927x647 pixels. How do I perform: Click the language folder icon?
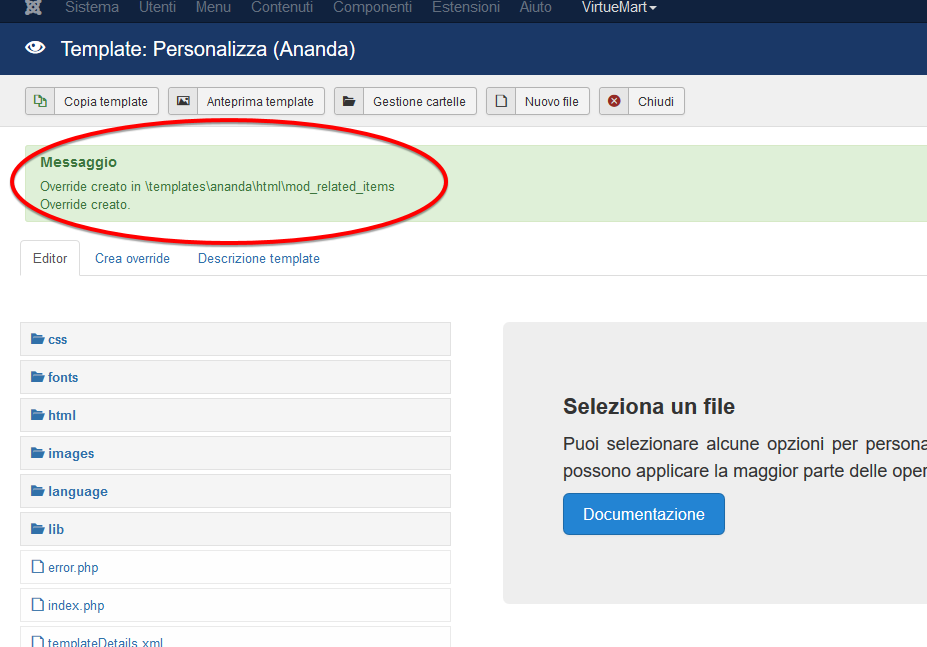click(38, 491)
